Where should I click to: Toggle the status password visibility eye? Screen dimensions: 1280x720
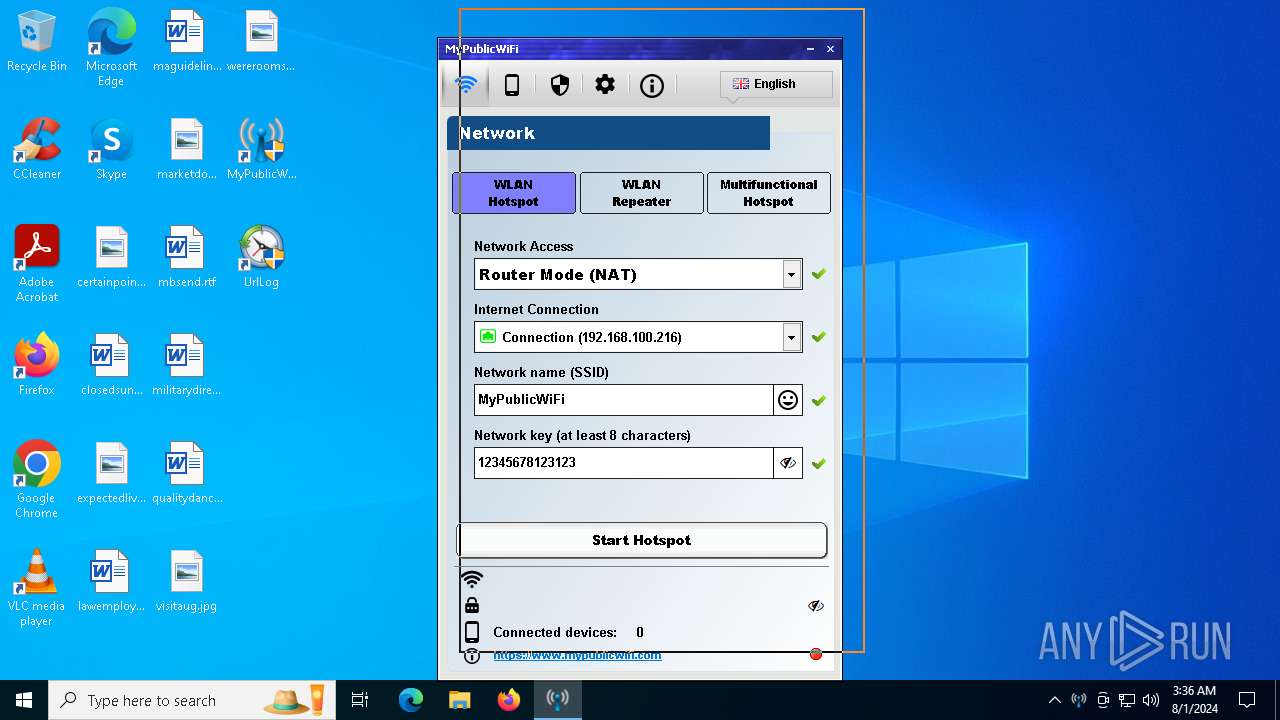816,606
